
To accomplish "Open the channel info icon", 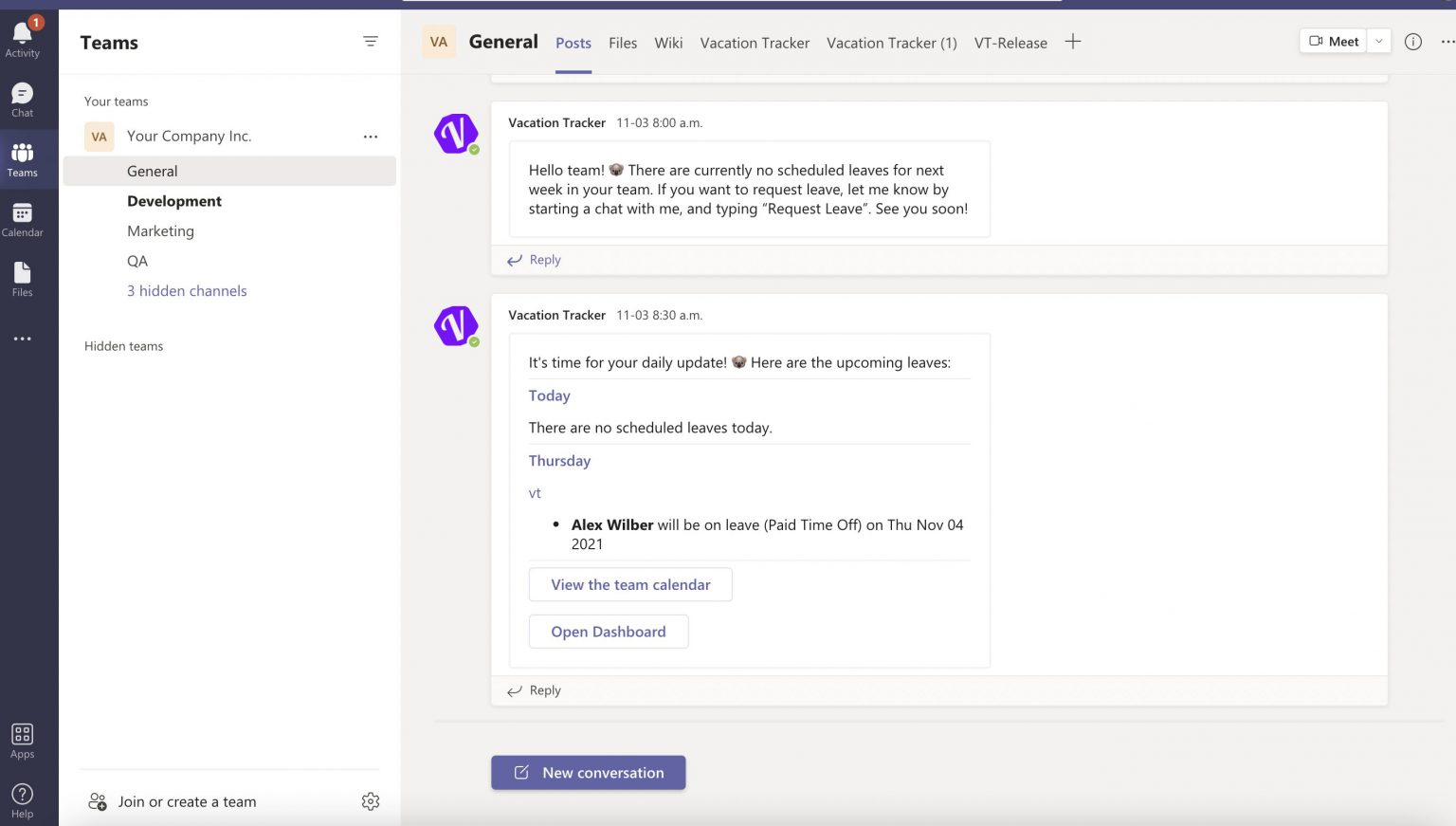I will coord(1413,42).
